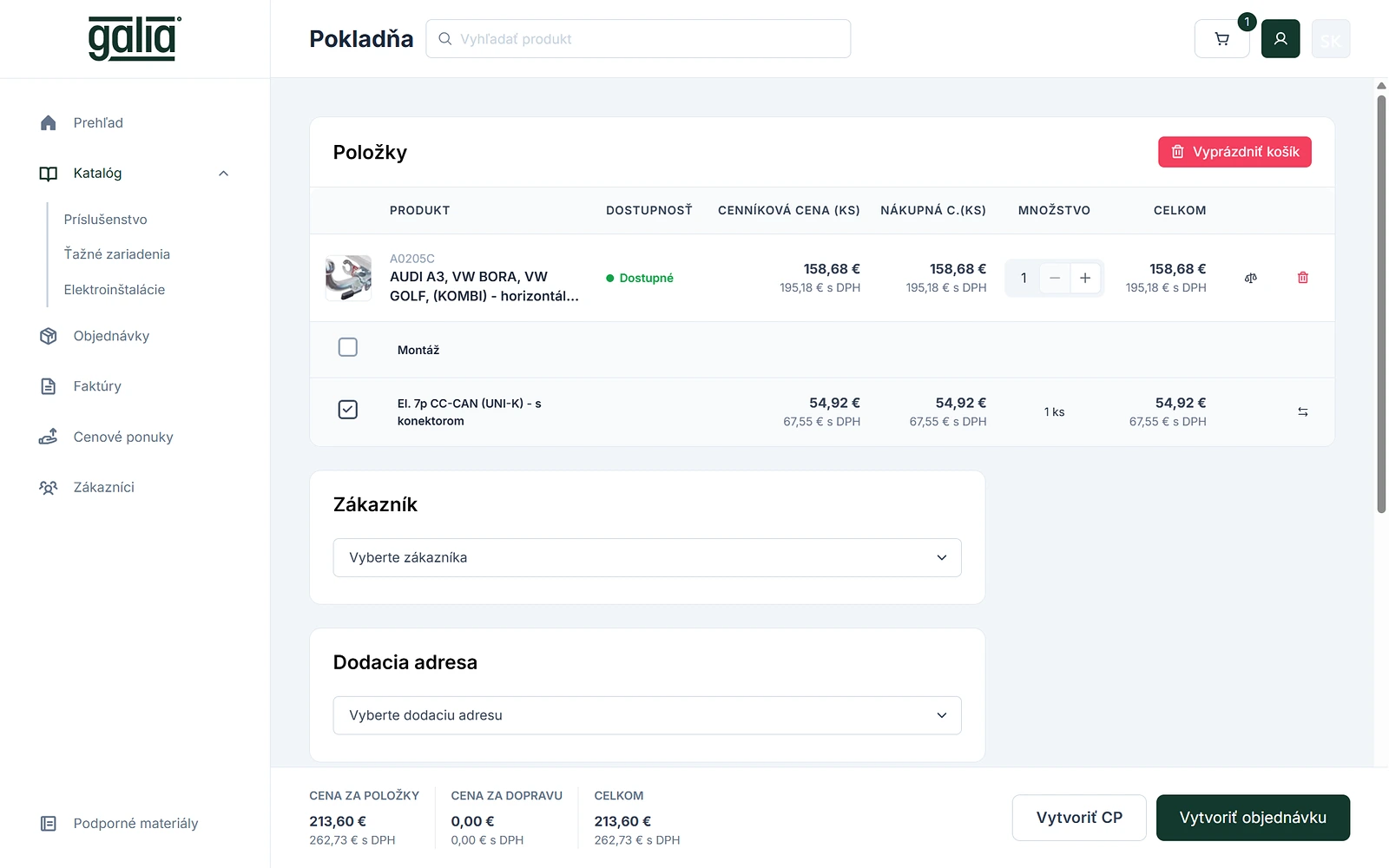The image size is (1389, 868).
Task: Open the Vyberte dodaciu adresu dropdown
Action: [x=648, y=715]
